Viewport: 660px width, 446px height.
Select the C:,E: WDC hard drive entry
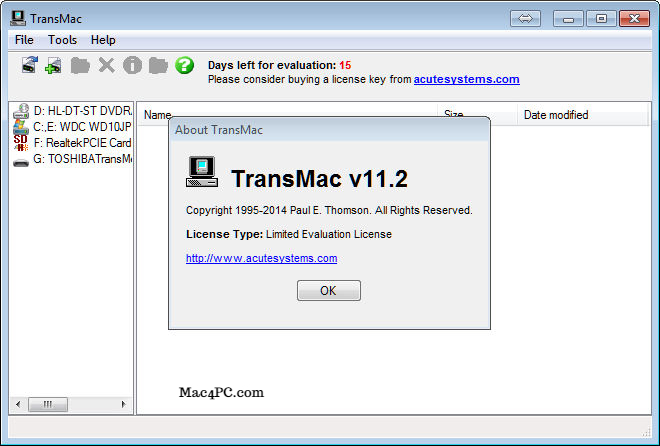(x=73, y=127)
